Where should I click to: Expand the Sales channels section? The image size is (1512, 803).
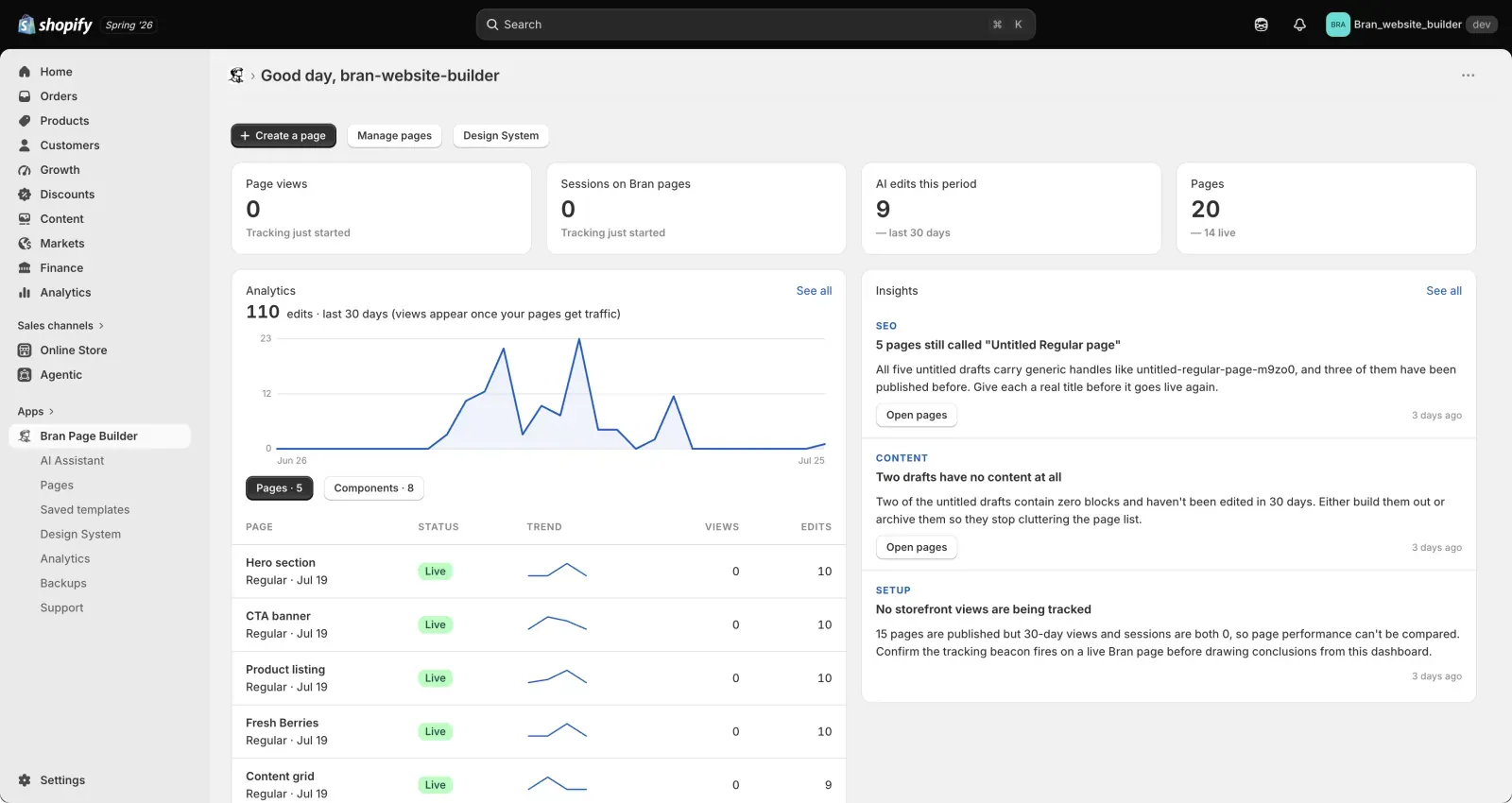point(60,326)
